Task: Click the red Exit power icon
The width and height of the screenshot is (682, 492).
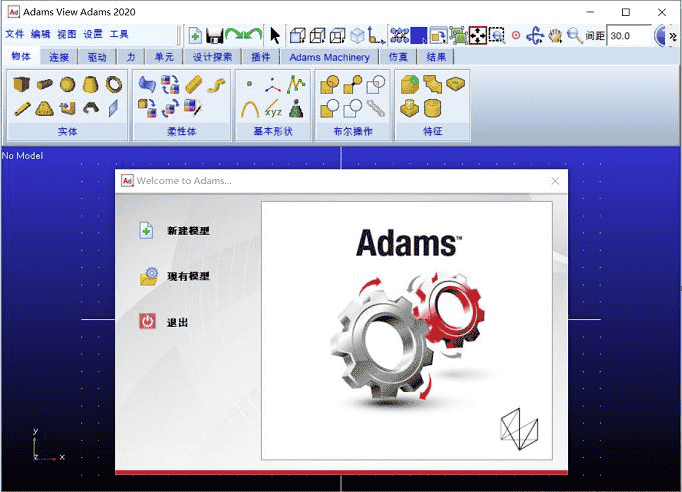Action: point(147,322)
